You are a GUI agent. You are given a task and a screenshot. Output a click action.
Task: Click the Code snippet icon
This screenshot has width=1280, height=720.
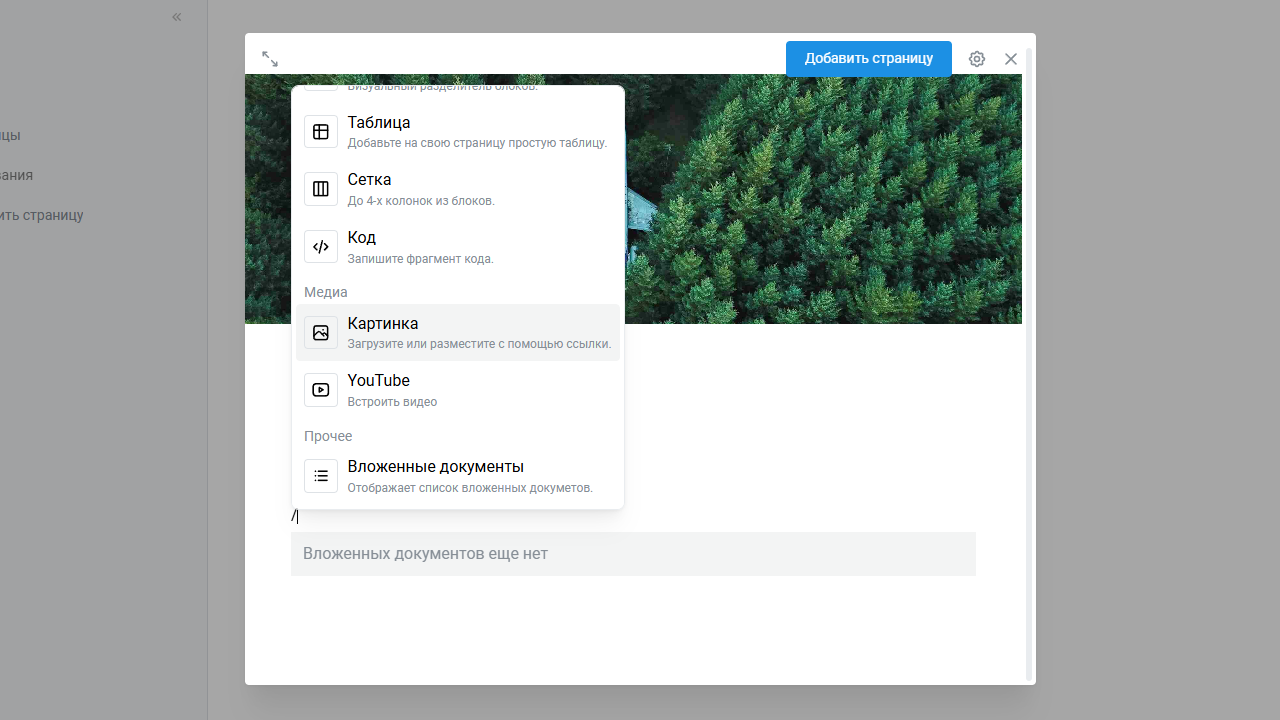coord(321,247)
